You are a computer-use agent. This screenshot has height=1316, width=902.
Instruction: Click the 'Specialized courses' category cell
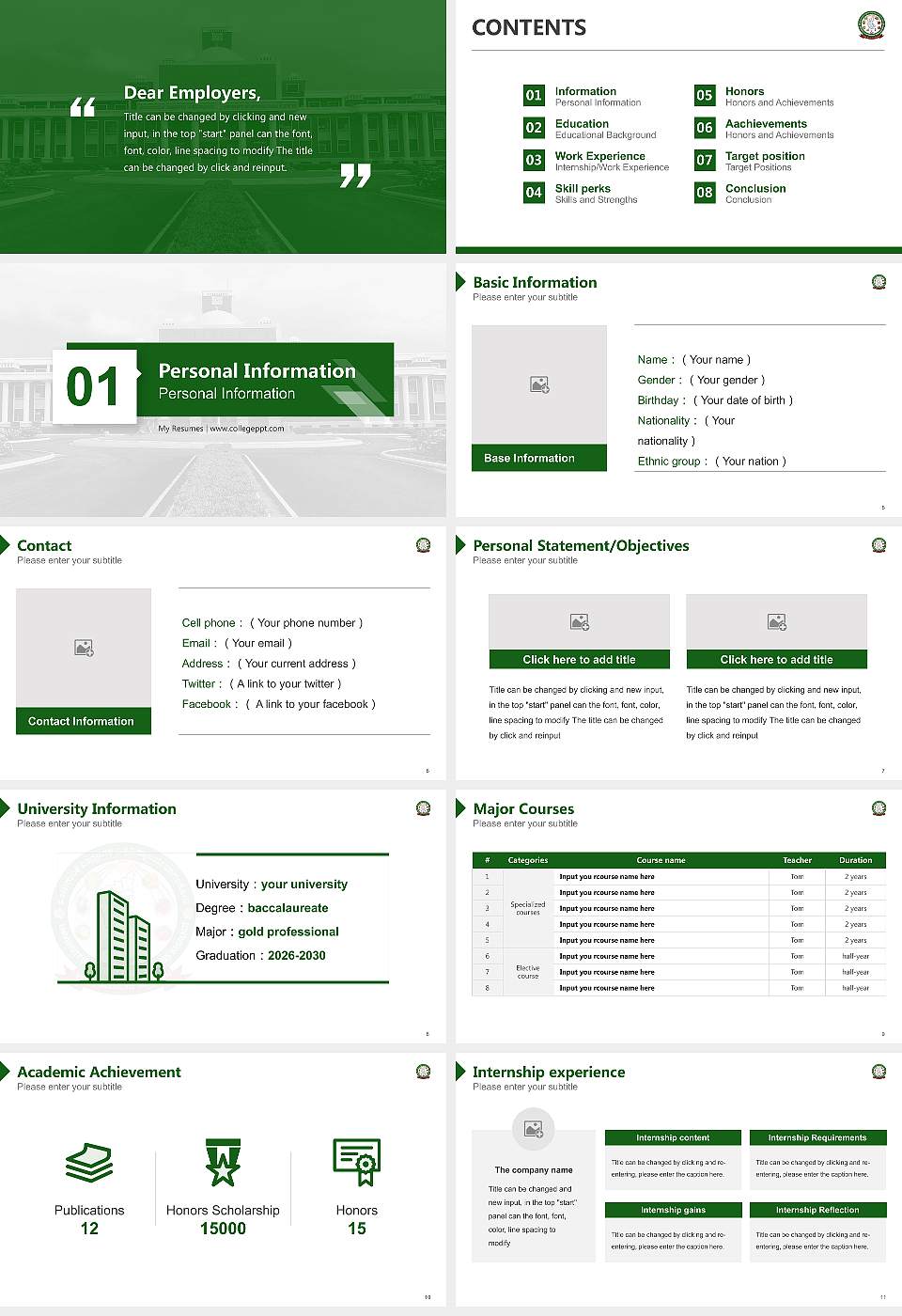click(x=528, y=908)
